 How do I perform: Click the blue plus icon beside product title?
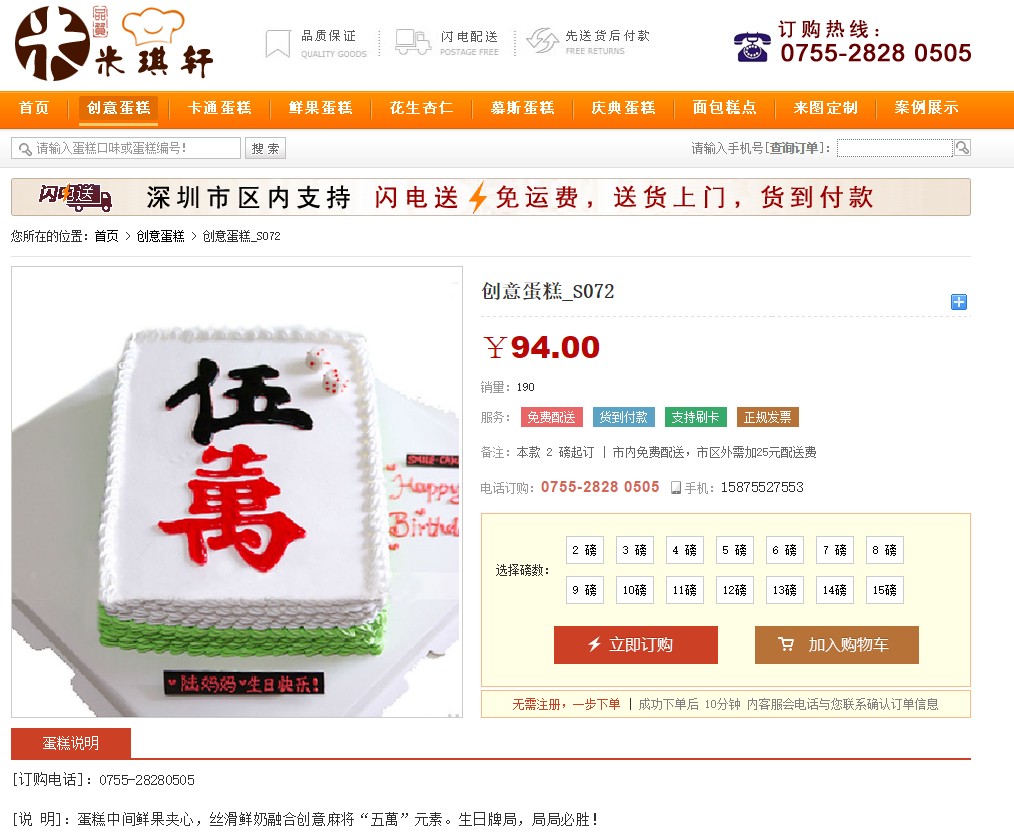point(958,301)
